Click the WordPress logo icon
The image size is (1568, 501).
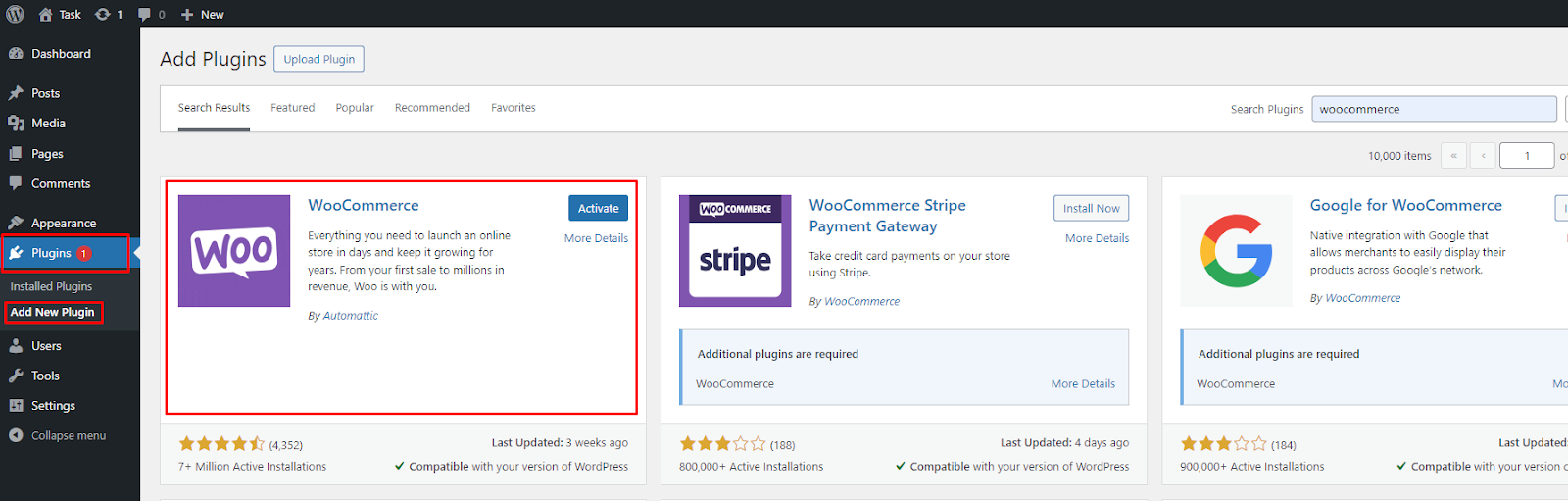15,14
